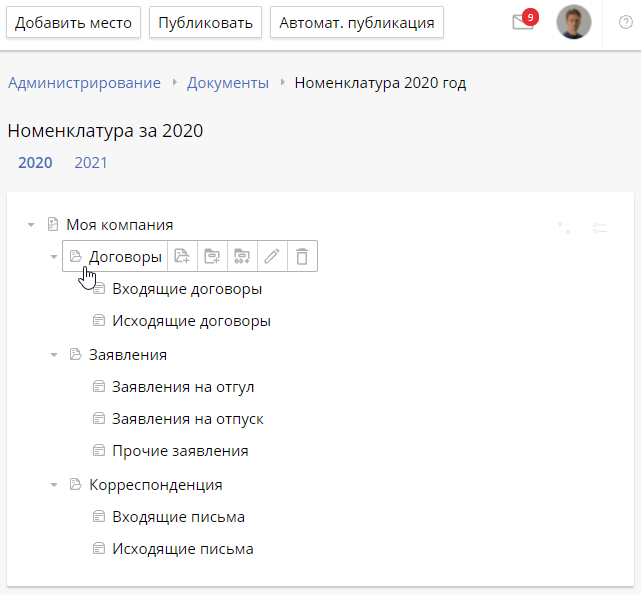Go to Администрирование breadcrumb link
641x595 pixels.
point(84,83)
